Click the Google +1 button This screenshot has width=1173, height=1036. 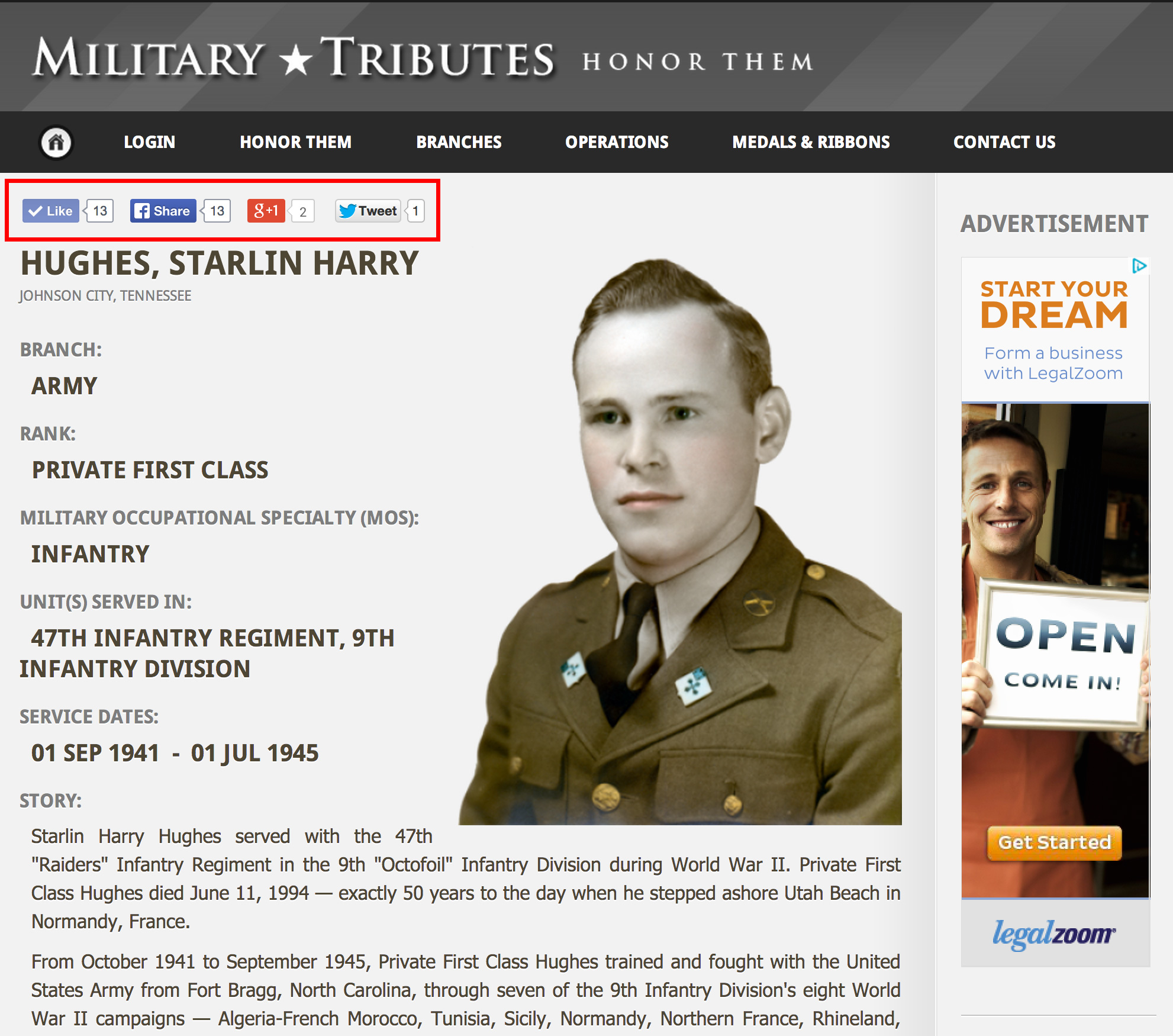point(266,211)
